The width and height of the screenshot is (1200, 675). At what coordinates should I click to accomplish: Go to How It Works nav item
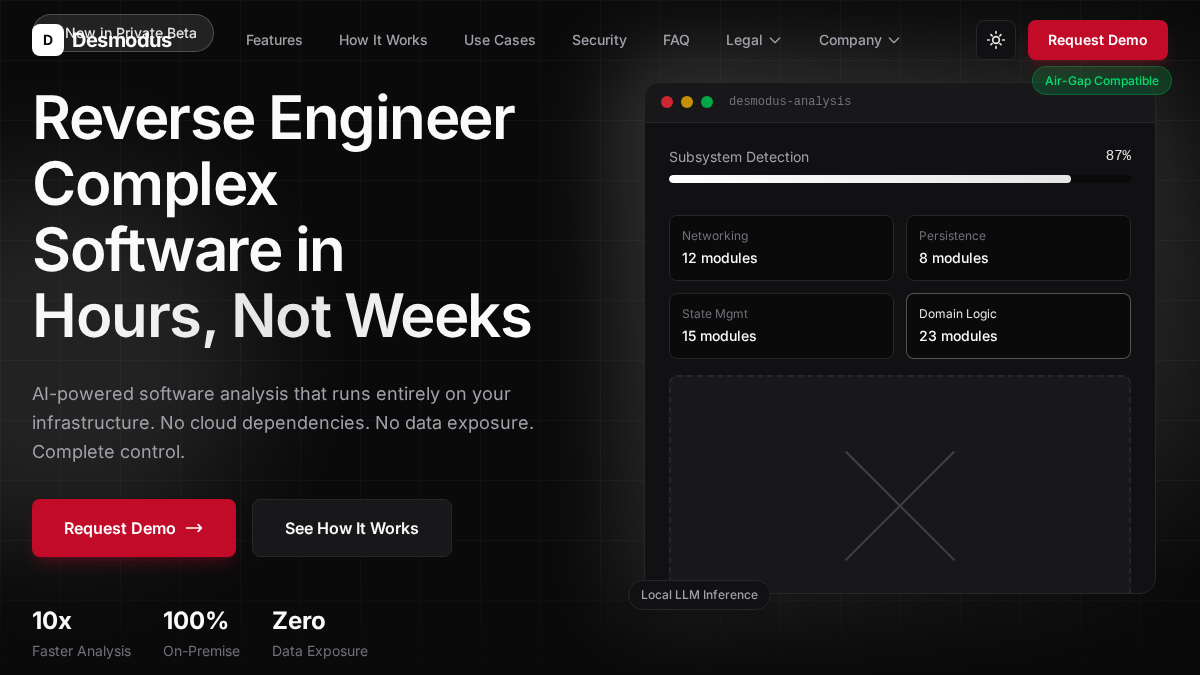pyautogui.click(x=383, y=40)
